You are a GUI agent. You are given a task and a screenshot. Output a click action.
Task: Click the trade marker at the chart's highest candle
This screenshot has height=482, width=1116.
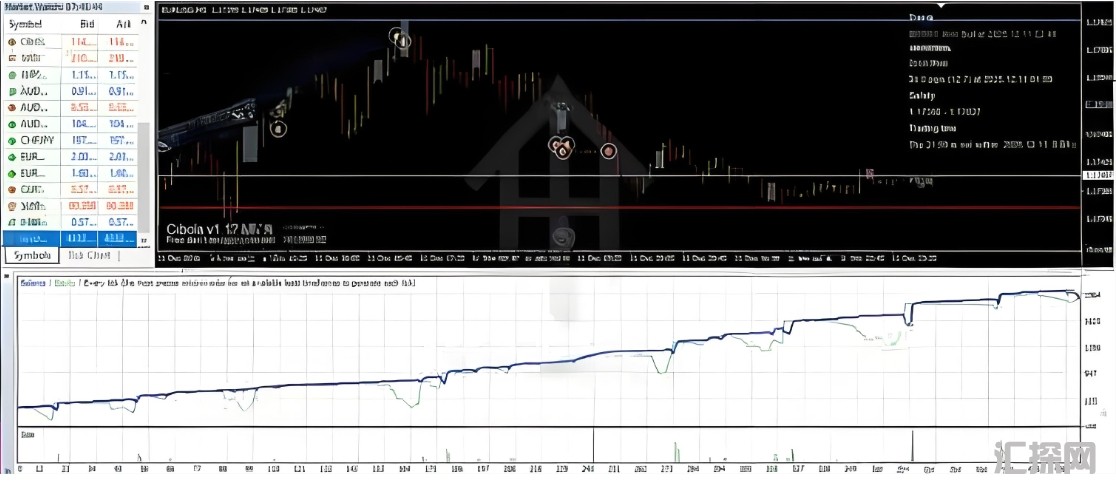tap(400, 38)
